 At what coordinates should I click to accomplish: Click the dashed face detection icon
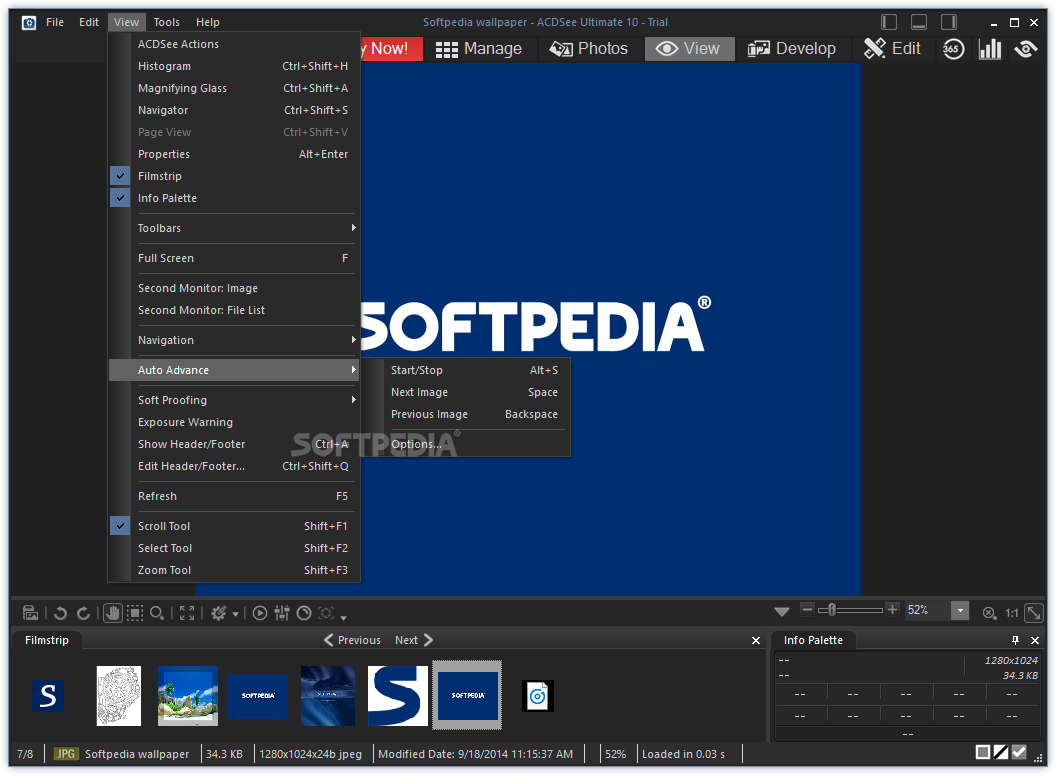pyautogui.click(x=326, y=613)
